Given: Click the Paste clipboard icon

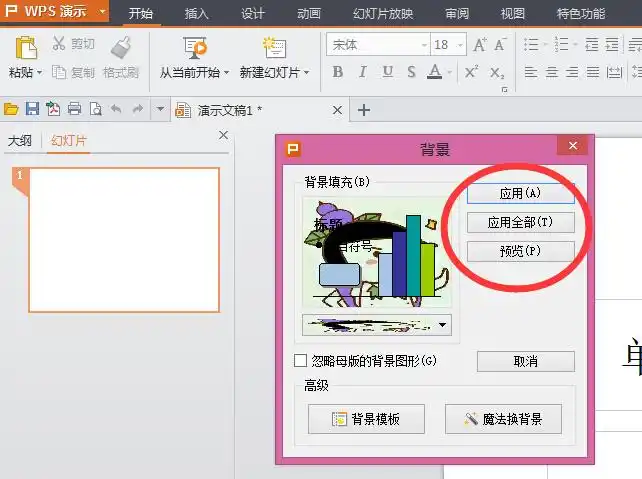Looking at the screenshot, I should (26, 48).
